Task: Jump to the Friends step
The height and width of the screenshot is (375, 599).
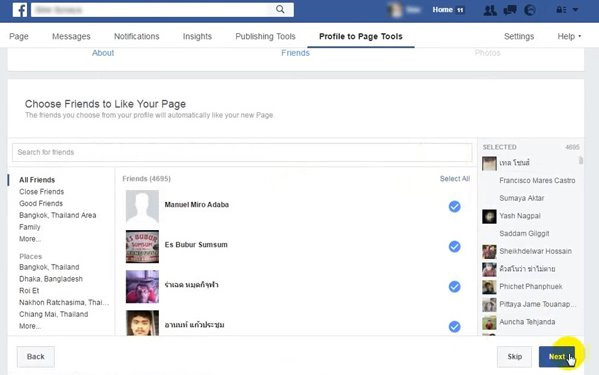Action: pos(295,53)
